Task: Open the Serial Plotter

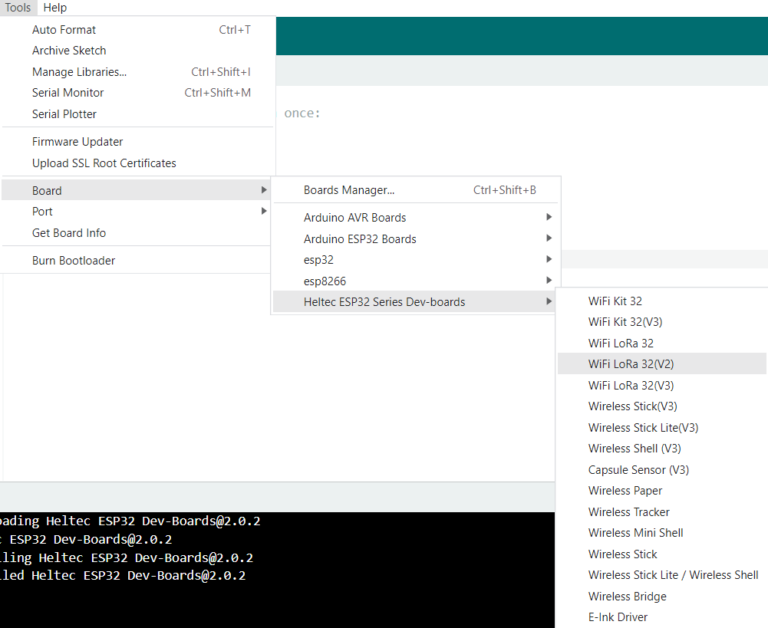Action: point(64,114)
